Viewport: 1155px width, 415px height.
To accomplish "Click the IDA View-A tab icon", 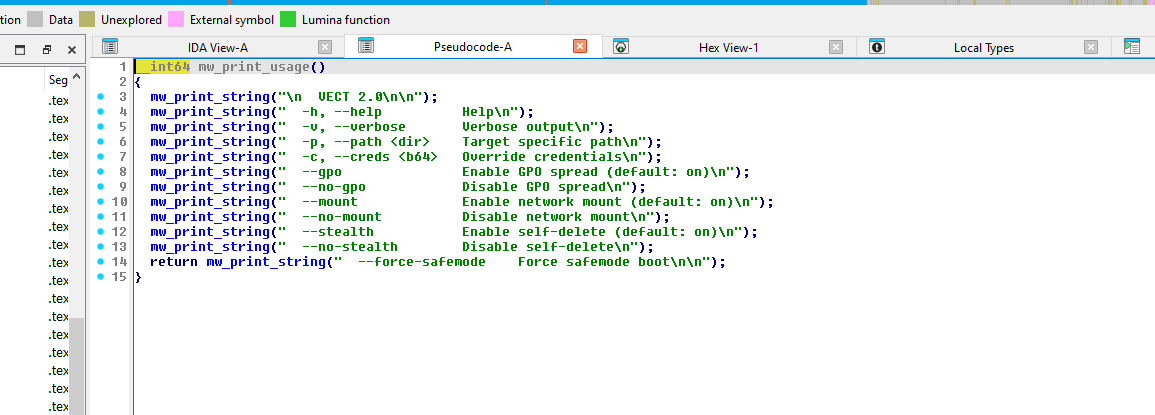I will (110, 47).
